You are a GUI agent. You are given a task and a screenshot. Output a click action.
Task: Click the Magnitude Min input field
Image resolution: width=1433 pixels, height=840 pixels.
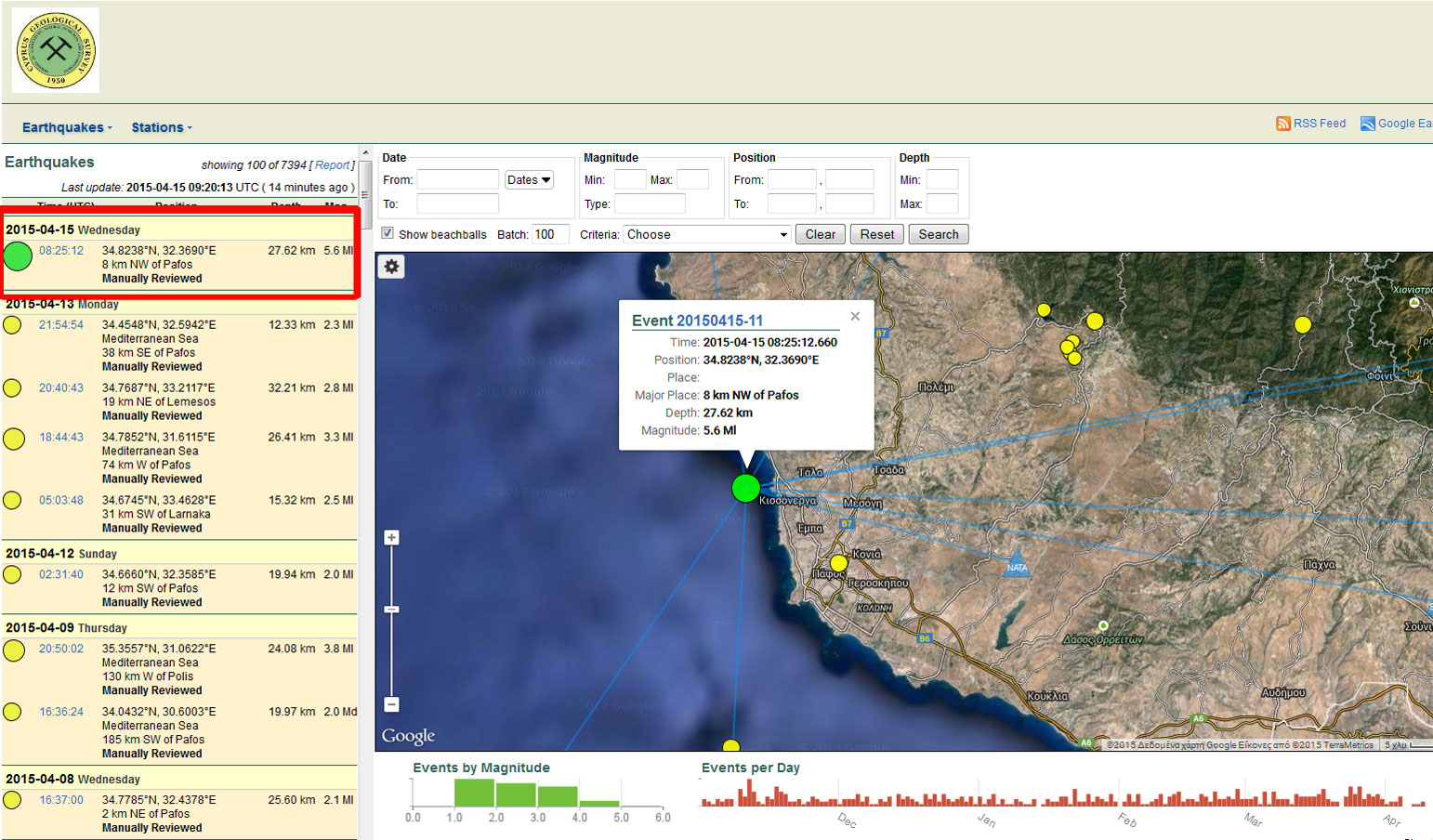click(630, 180)
